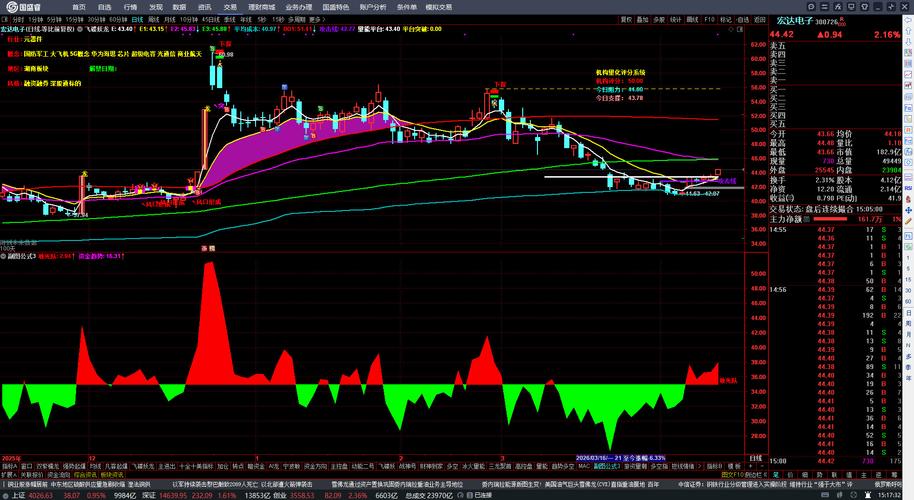The width and height of the screenshot is (914, 500).
Task: Click the 返回 back button
Action: pyautogui.click(x=760, y=20)
